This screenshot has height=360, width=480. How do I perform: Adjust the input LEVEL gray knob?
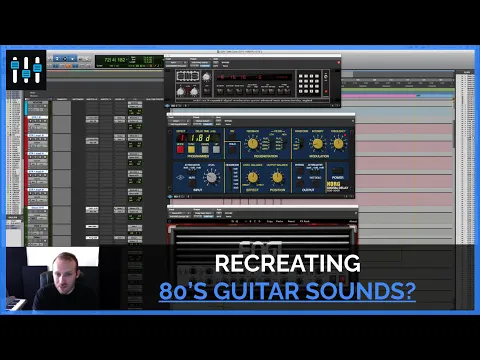[x=211, y=177]
